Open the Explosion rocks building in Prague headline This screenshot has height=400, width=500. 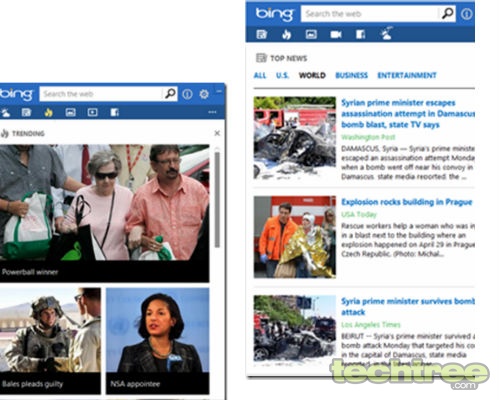coord(407,202)
